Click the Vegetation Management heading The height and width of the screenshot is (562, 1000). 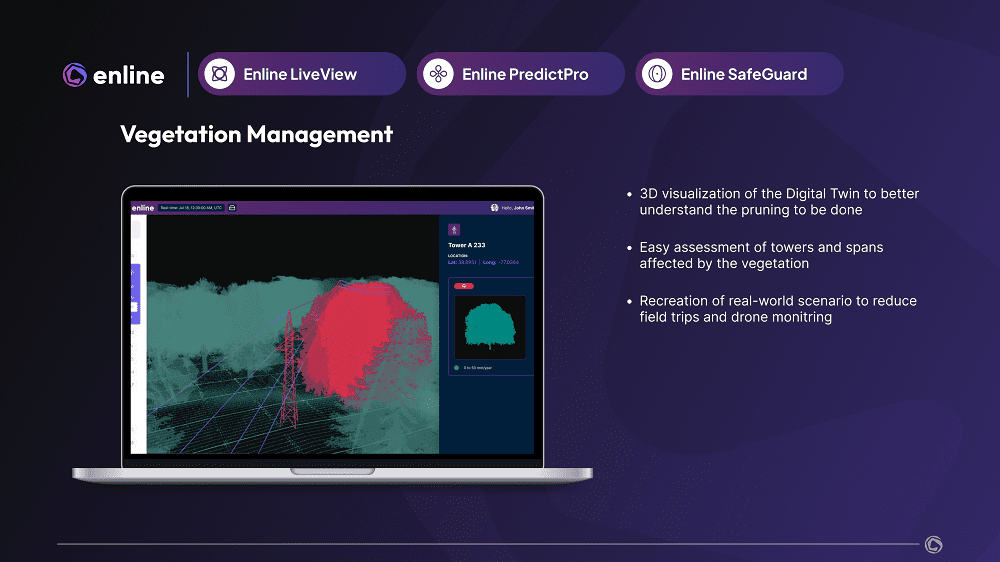[x=256, y=134]
